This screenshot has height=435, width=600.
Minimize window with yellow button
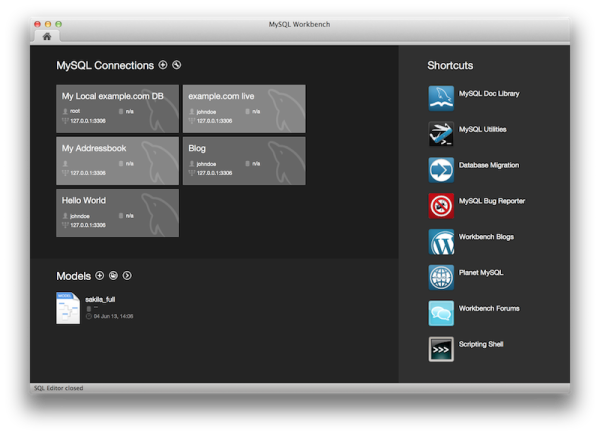(48, 24)
